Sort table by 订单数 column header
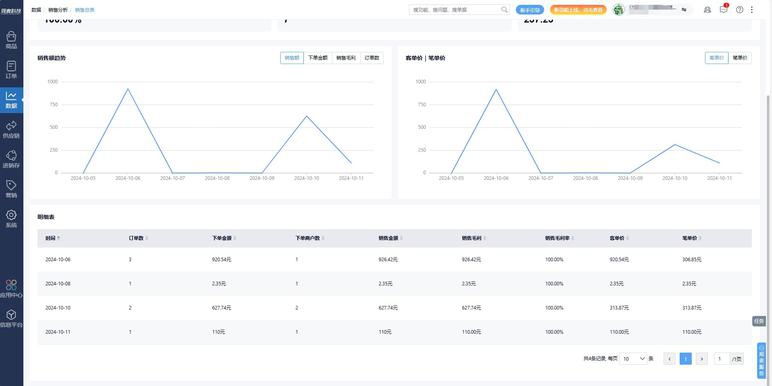772x386 pixels. click(x=138, y=238)
